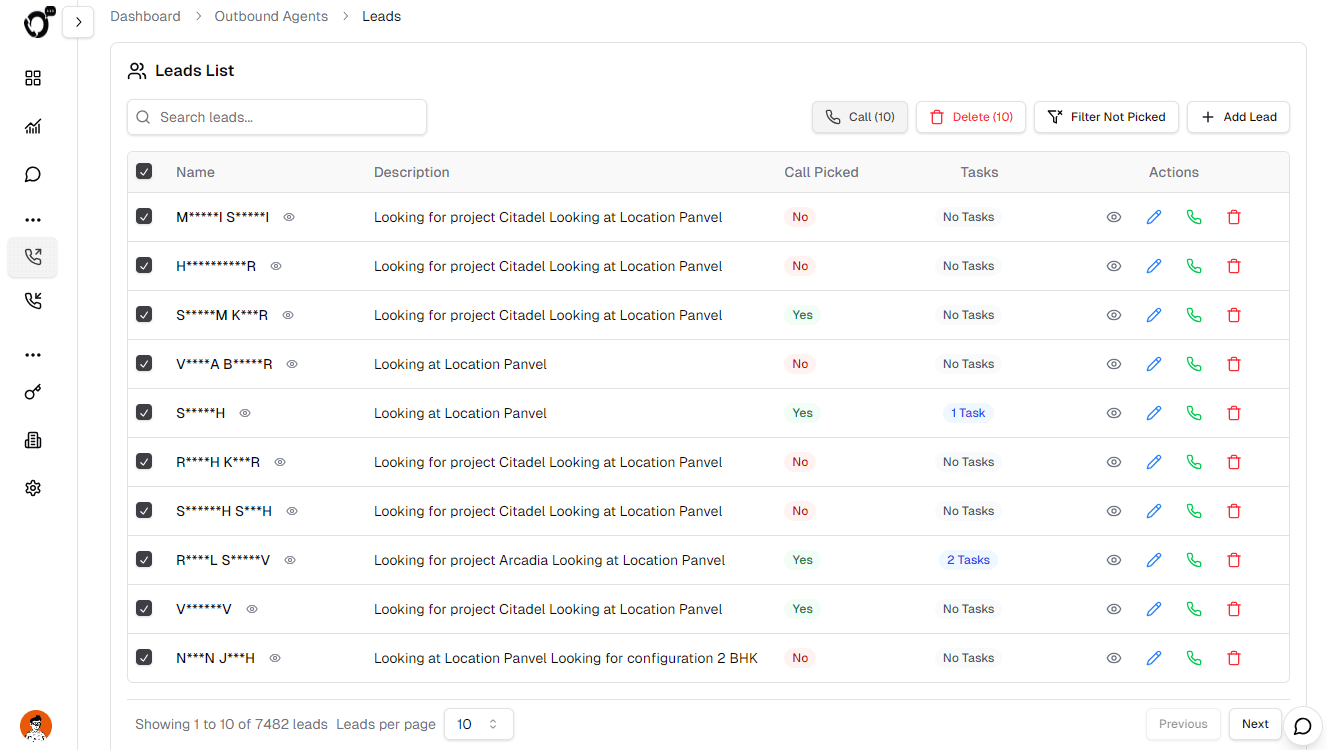Uncheck the select-all checkbox in table header
The image size is (1327, 750).
pos(144,171)
